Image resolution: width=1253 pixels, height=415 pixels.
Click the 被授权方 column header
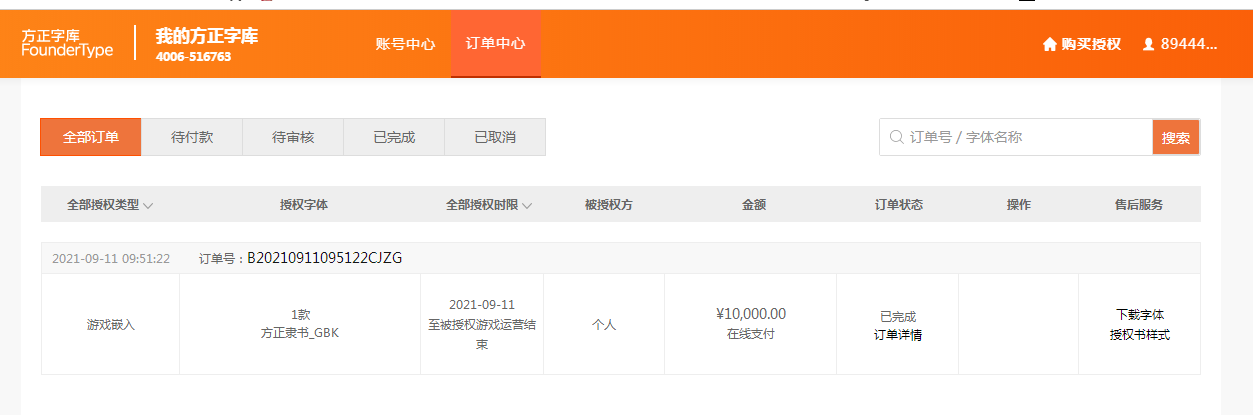click(609, 204)
